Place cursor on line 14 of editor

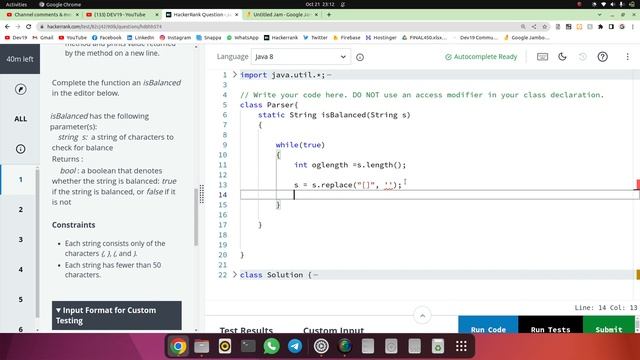(437, 195)
